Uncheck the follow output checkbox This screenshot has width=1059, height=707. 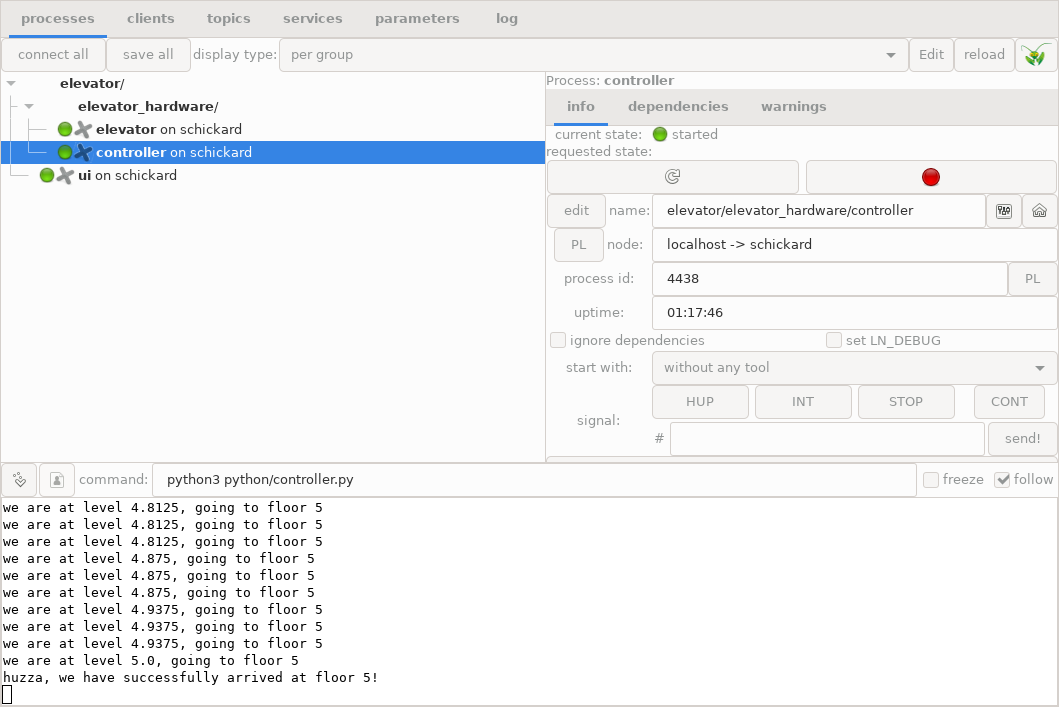tap(1002, 479)
